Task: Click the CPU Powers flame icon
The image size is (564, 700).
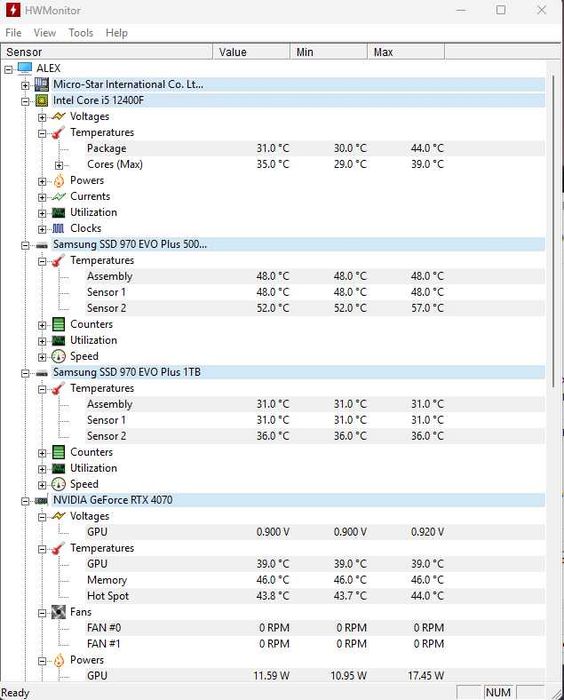Action: (x=59, y=180)
